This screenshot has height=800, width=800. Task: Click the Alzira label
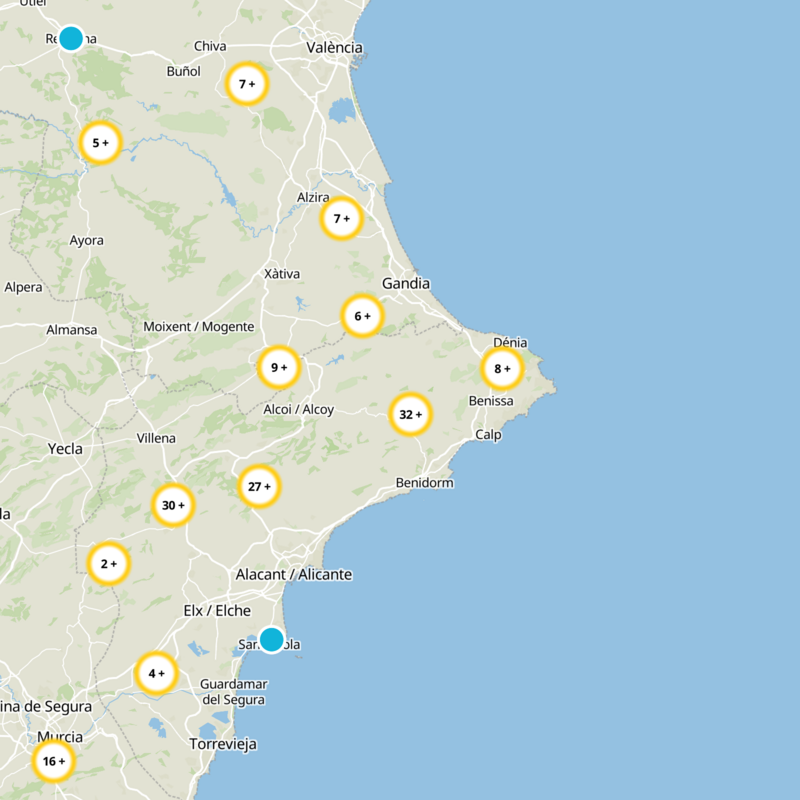pos(313,197)
